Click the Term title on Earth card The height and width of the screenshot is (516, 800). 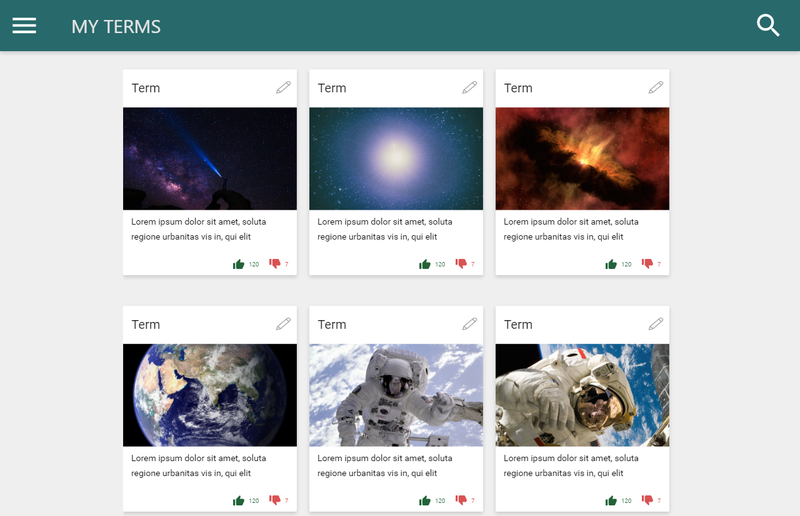(x=146, y=324)
